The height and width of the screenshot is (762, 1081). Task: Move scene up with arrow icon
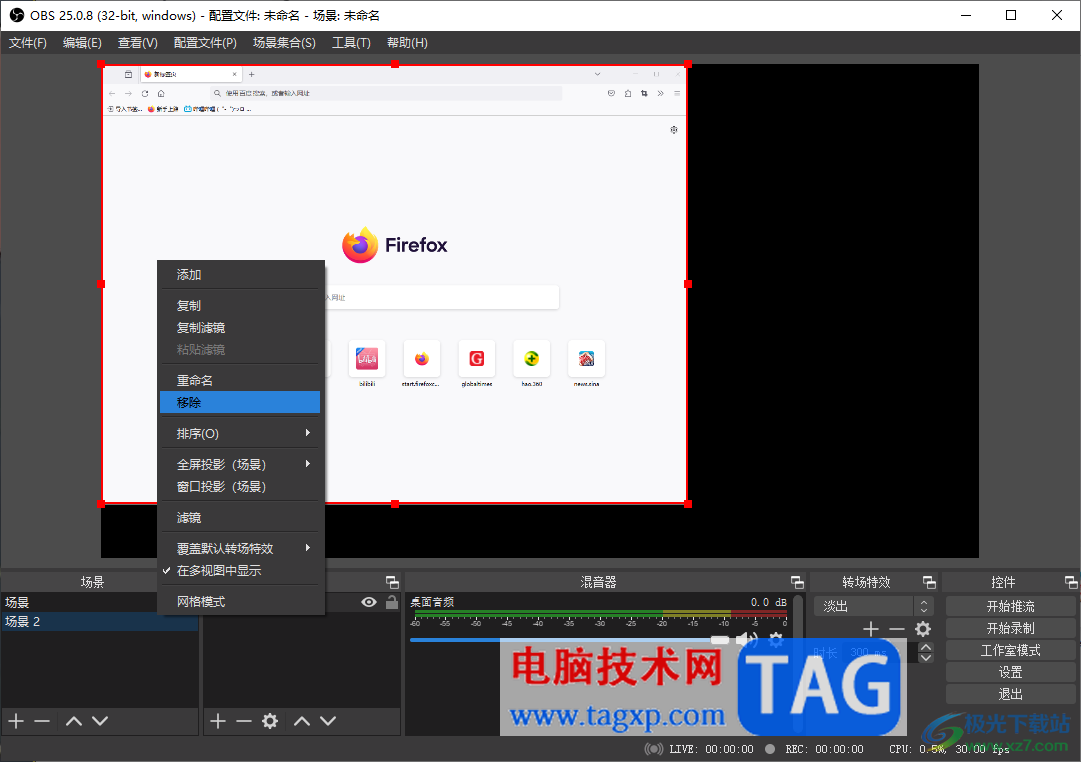[x=74, y=721]
